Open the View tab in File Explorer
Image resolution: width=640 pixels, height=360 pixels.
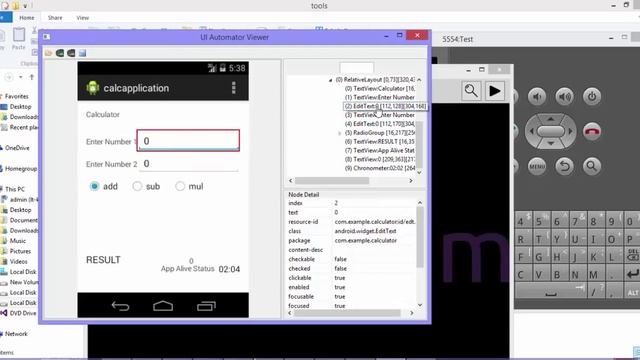tap(82, 18)
